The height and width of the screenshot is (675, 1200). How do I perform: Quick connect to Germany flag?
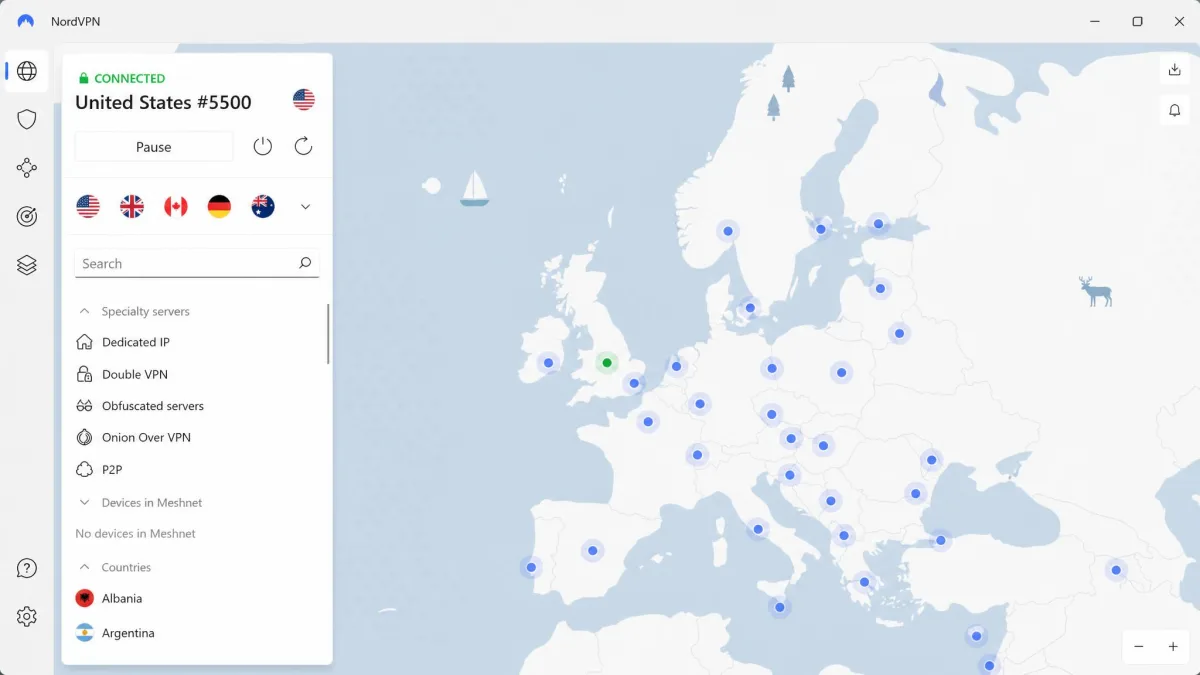[219, 207]
